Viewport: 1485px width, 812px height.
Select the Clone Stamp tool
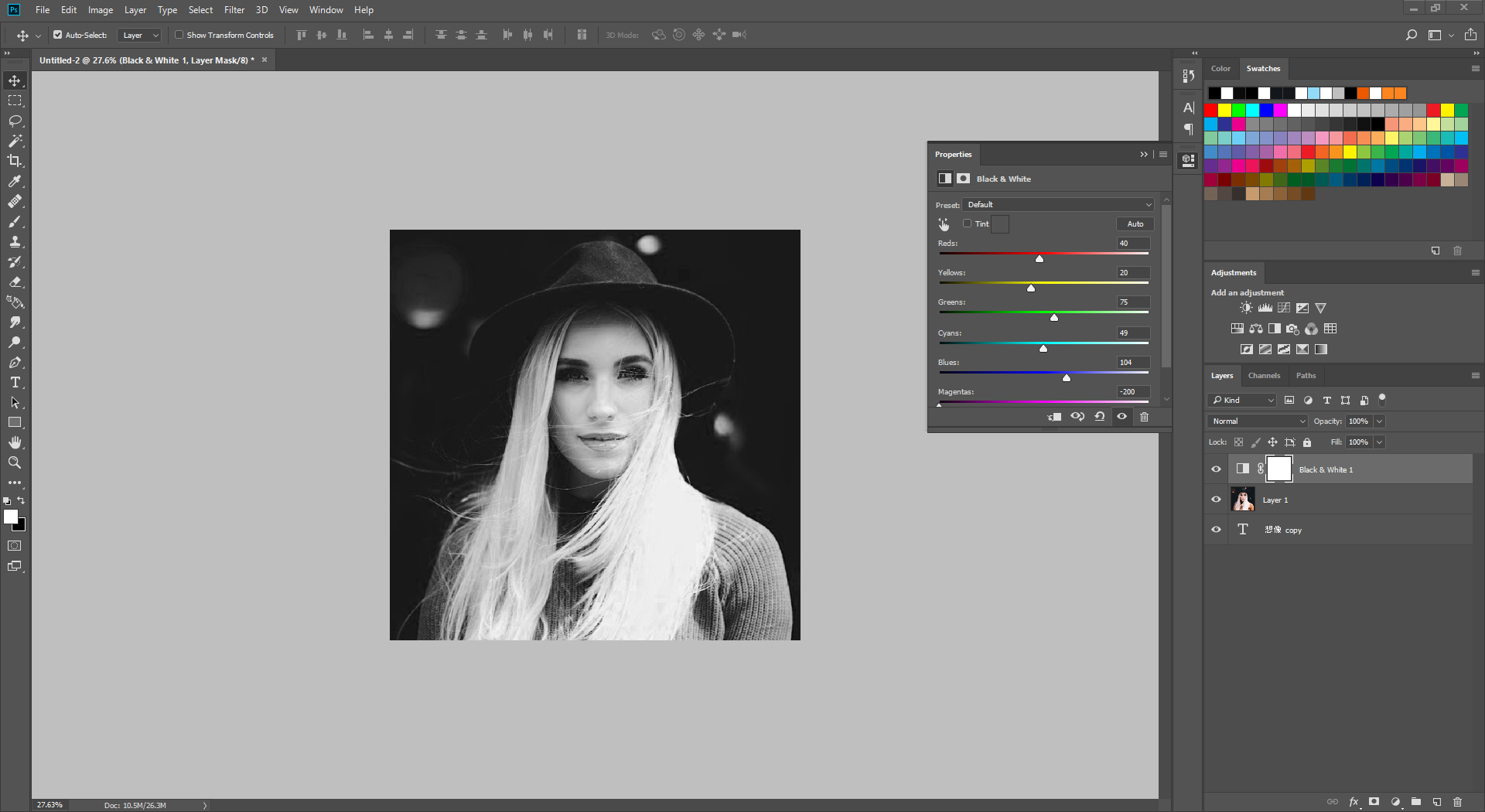pos(15,241)
